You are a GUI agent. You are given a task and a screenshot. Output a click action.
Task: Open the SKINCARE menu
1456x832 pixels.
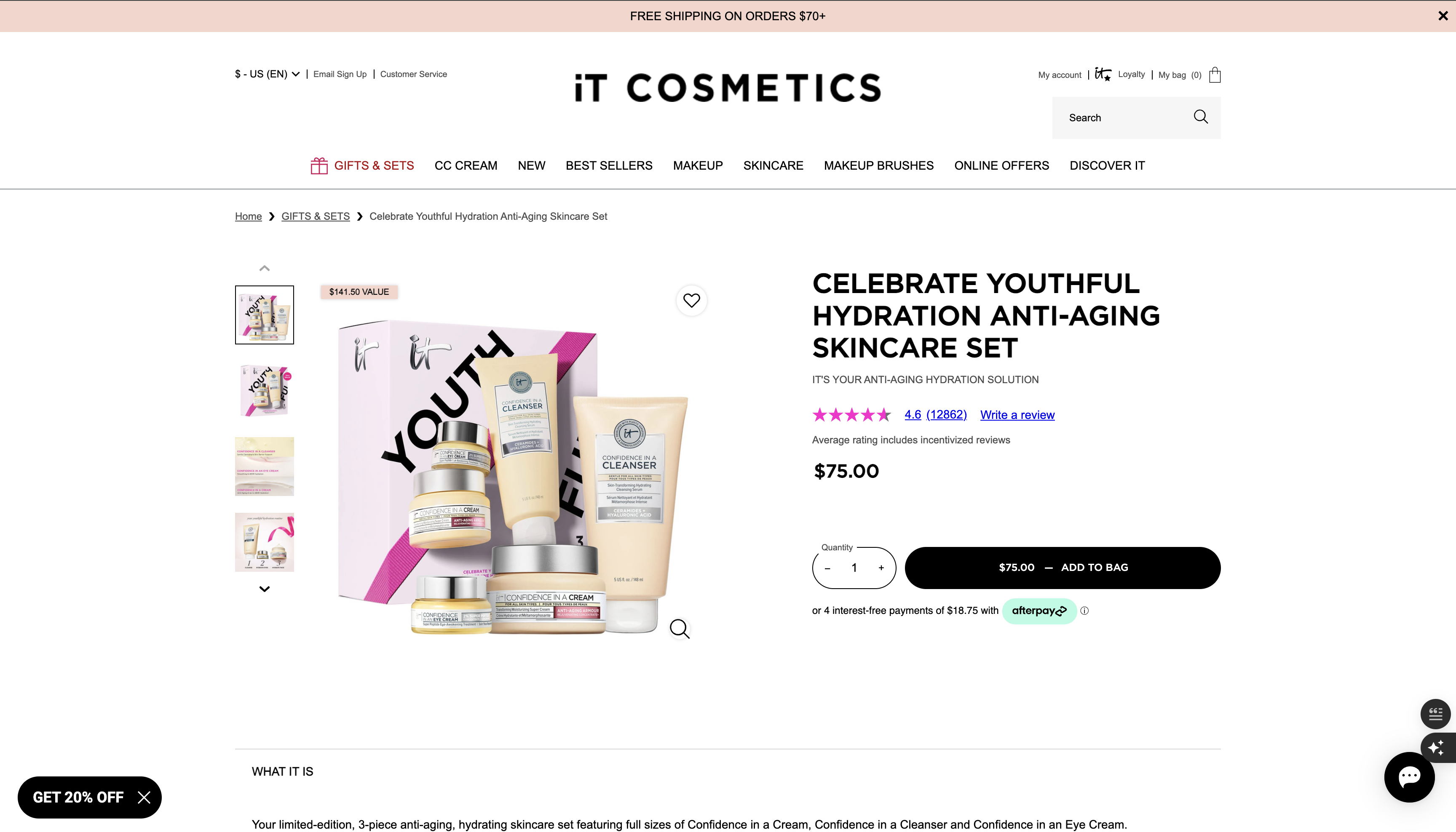coord(773,166)
